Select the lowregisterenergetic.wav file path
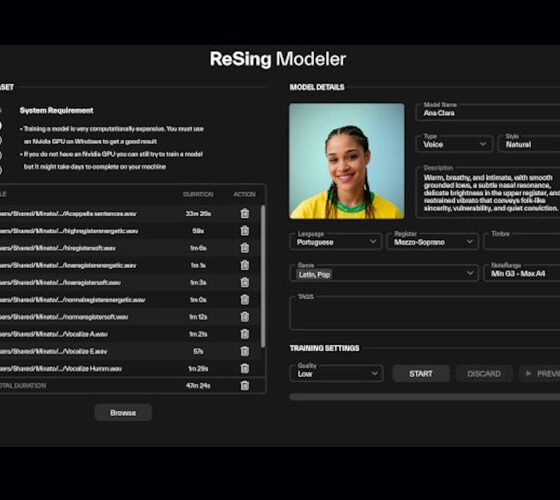Image resolution: width=560 pixels, height=500 pixels. click(x=68, y=265)
